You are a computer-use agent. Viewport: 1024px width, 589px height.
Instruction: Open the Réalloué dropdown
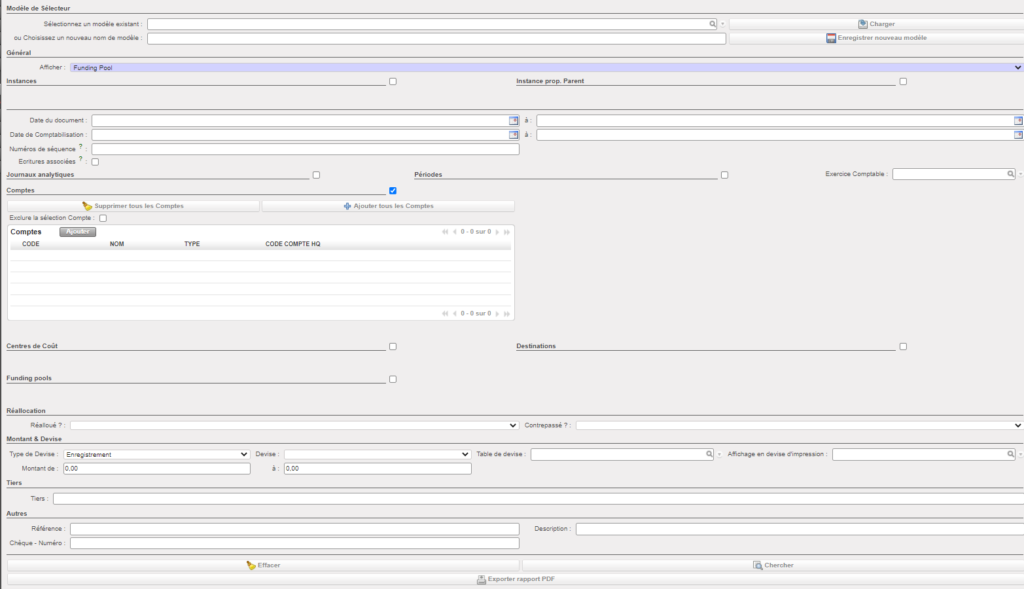[x=294, y=425]
